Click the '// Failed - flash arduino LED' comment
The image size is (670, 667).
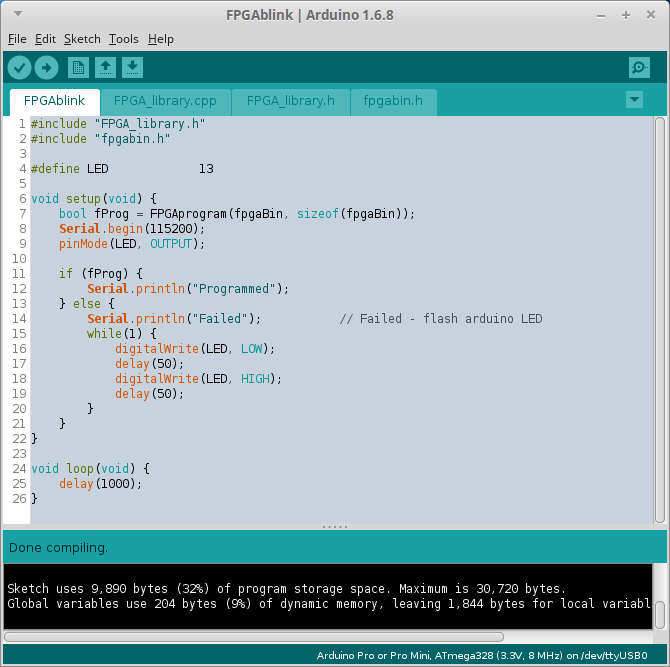[441, 319]
